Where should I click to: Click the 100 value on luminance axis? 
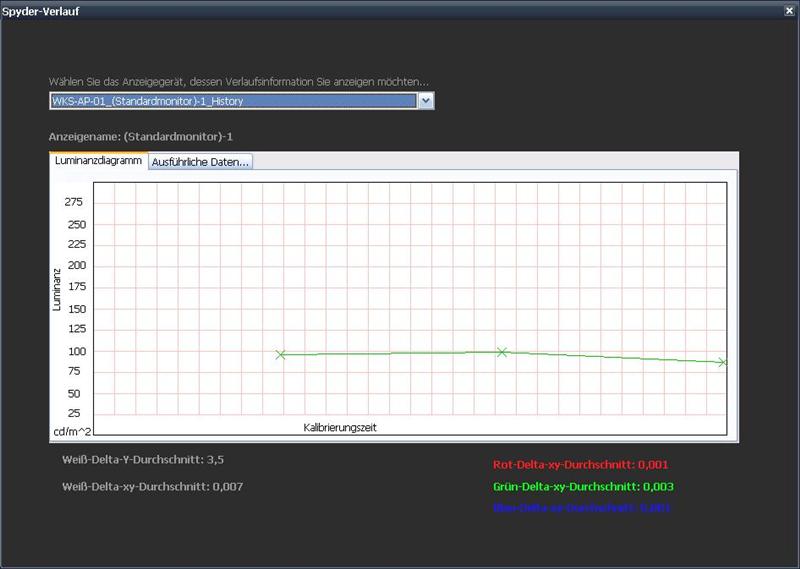77,351
